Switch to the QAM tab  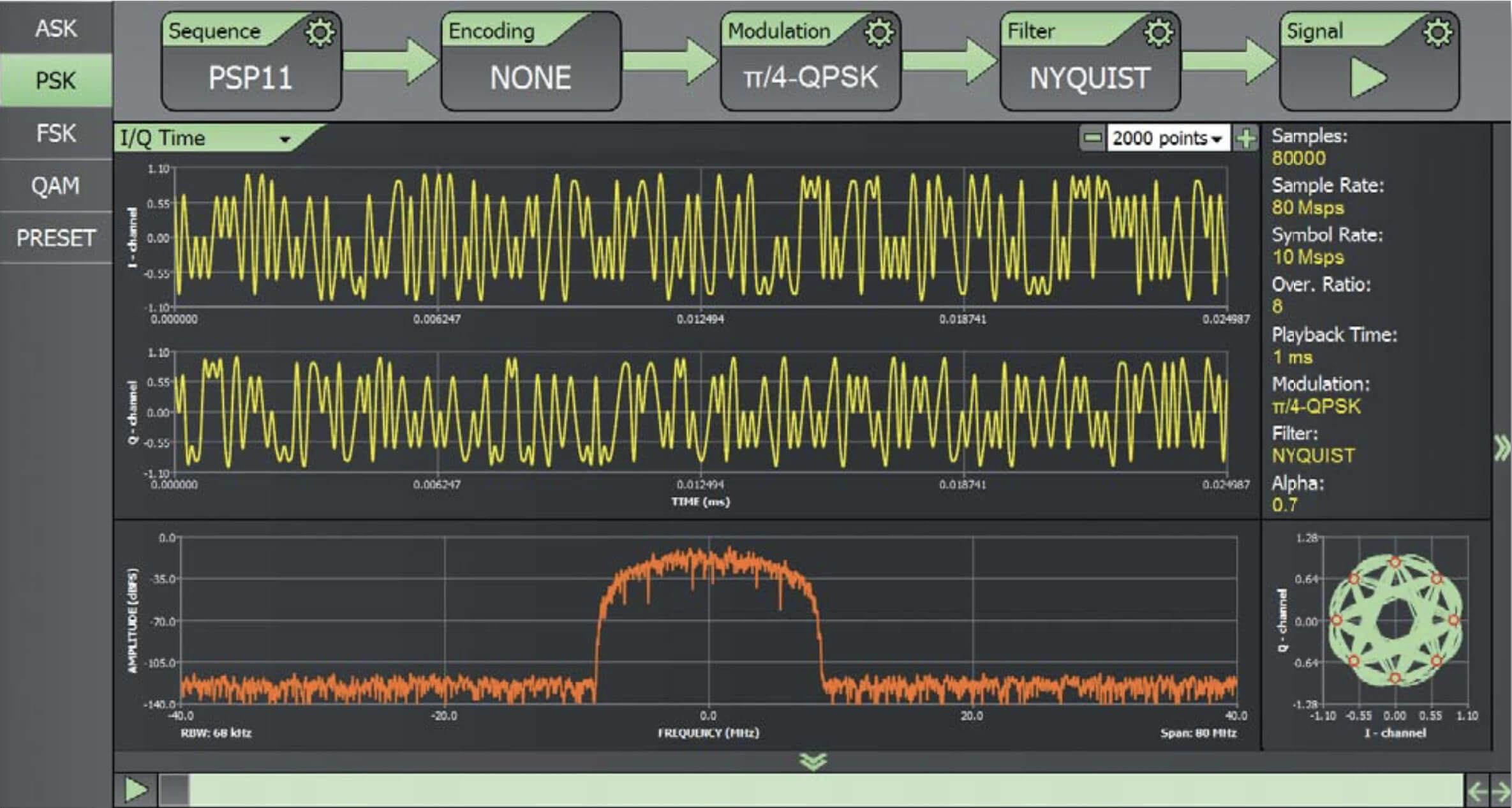coord(56,186)
